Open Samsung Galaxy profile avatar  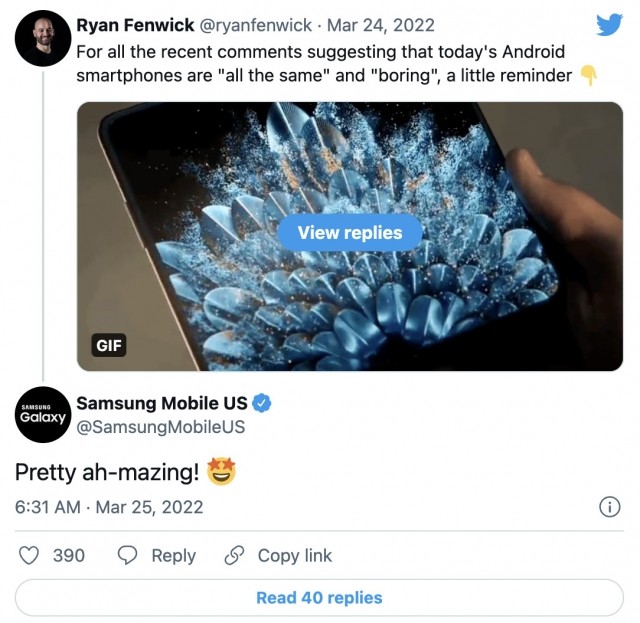coord(42,416)
